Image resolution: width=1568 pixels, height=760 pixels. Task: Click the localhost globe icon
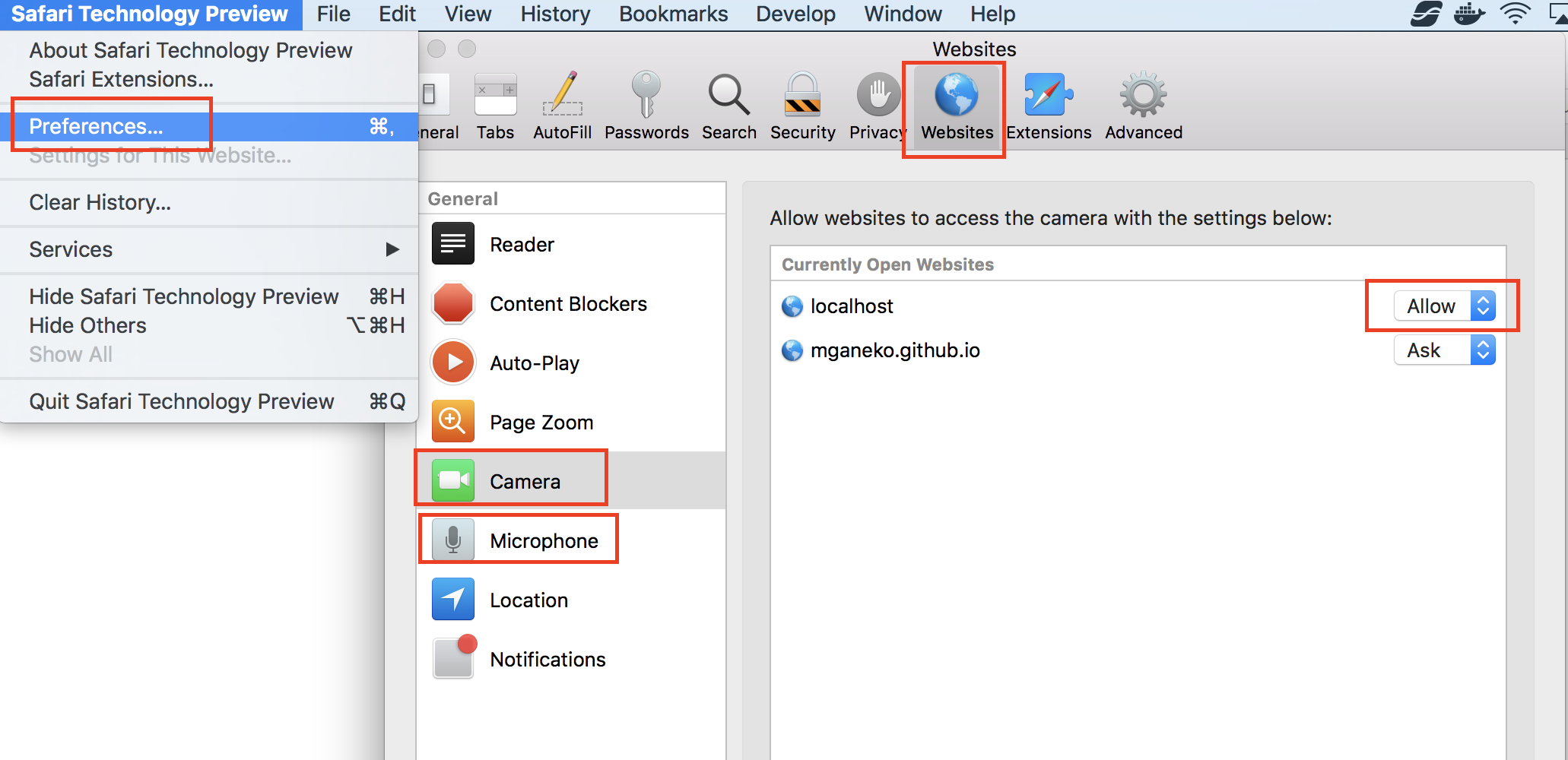(792, 306)
